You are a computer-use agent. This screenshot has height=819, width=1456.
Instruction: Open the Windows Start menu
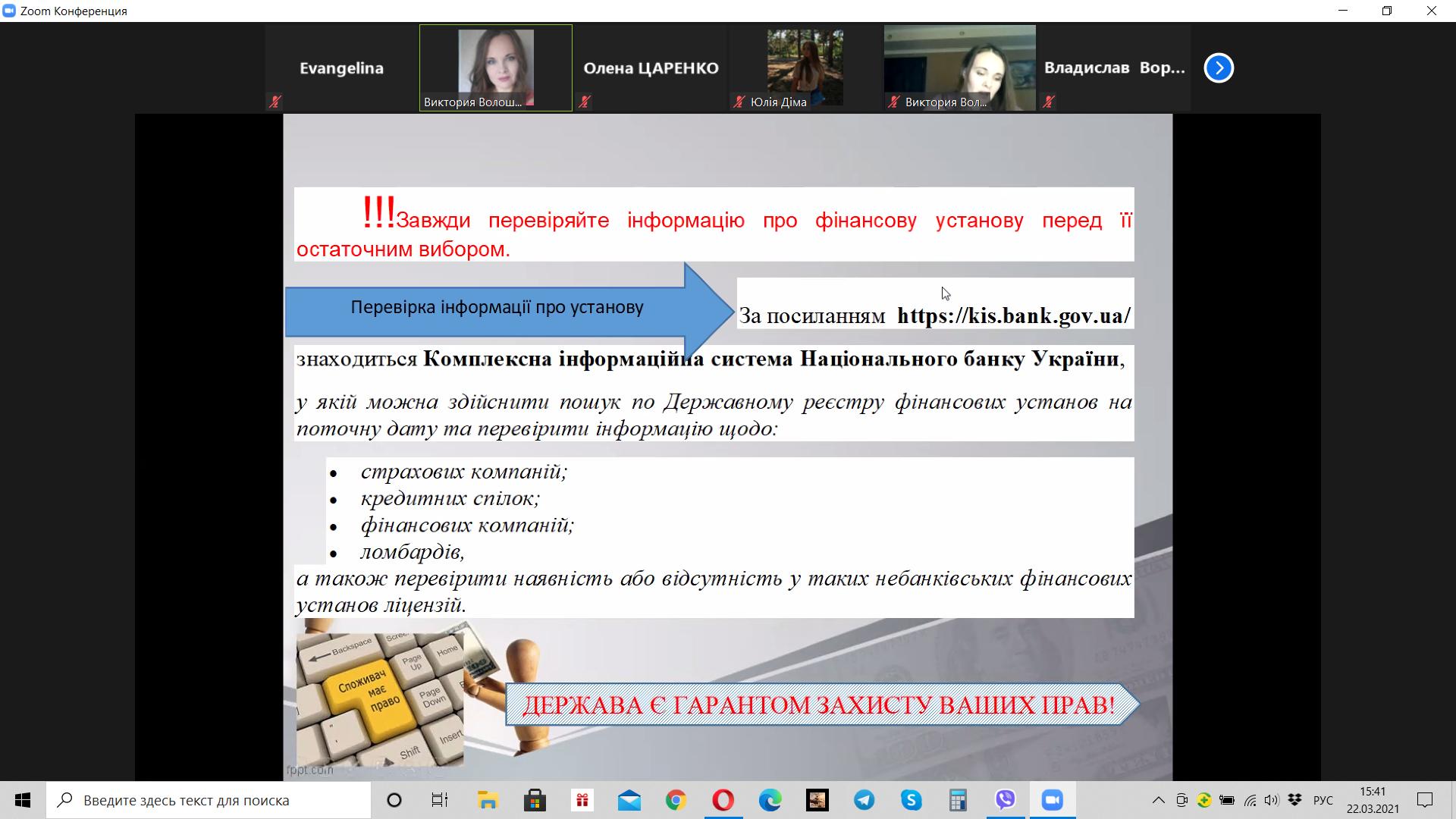coord(23,800)
